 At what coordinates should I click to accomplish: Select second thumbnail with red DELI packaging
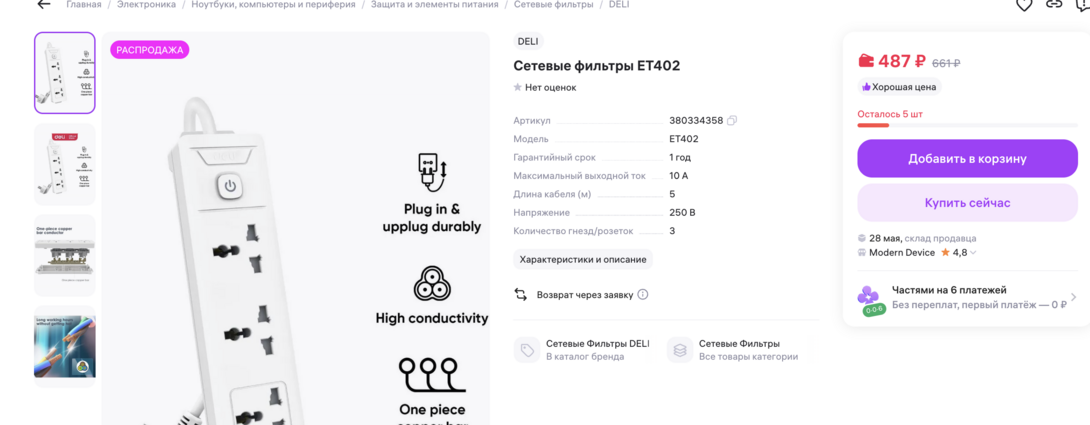65,164
